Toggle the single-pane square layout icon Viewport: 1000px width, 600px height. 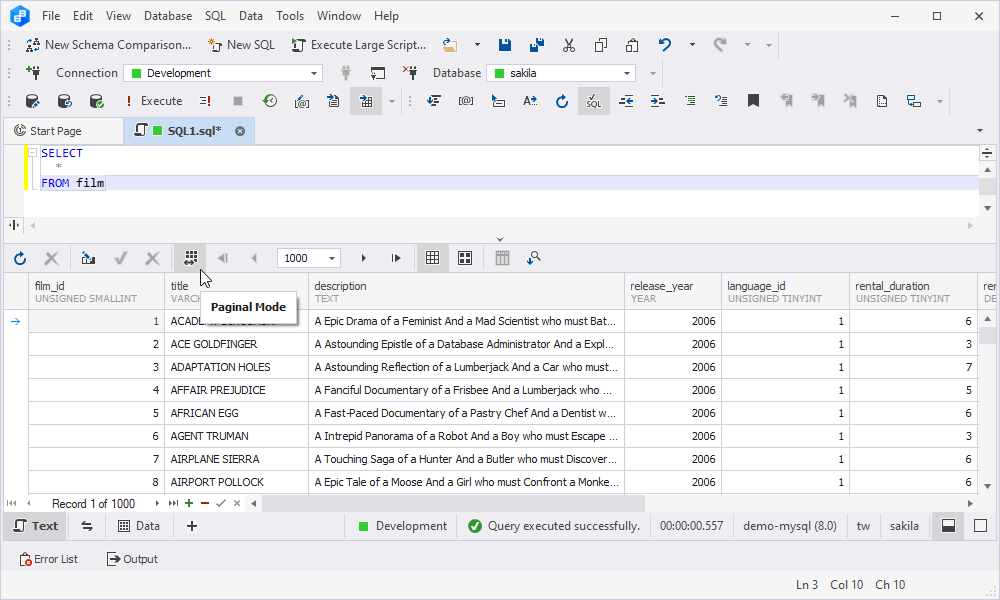(980, 526)
